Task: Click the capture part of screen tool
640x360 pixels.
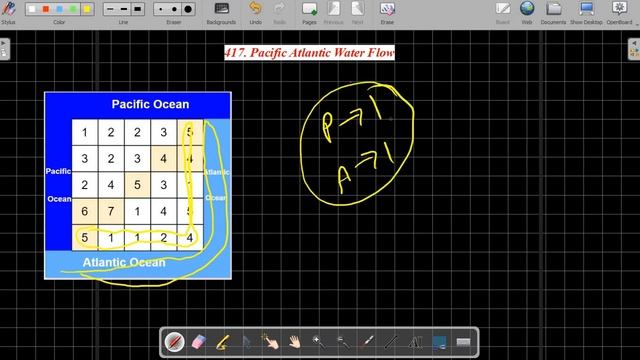Action: tap(439, 342)
